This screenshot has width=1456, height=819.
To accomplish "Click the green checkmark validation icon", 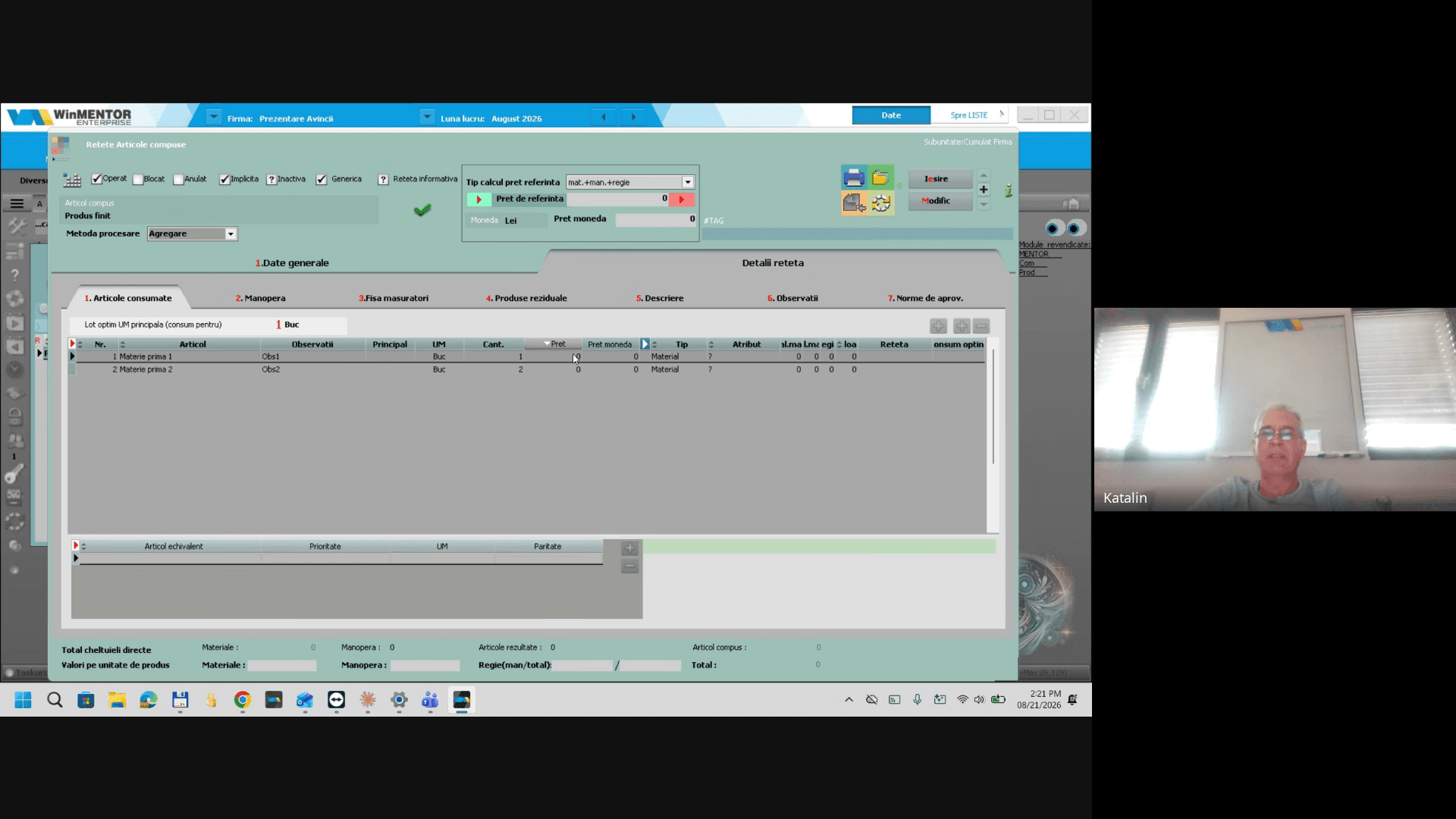I will tap(422, 210).
